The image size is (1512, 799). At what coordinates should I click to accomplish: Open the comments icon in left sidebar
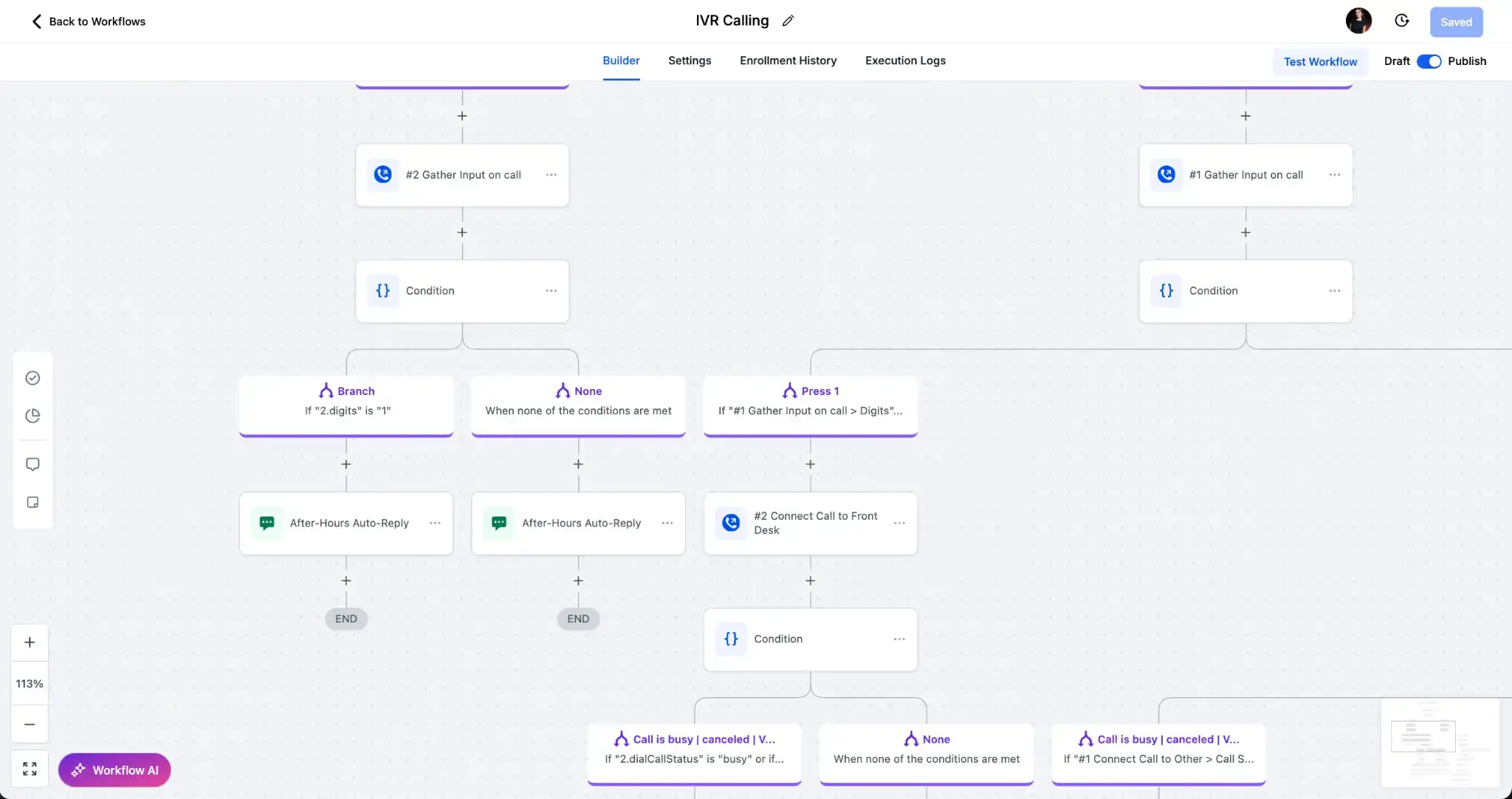click(x=32, y=464)
